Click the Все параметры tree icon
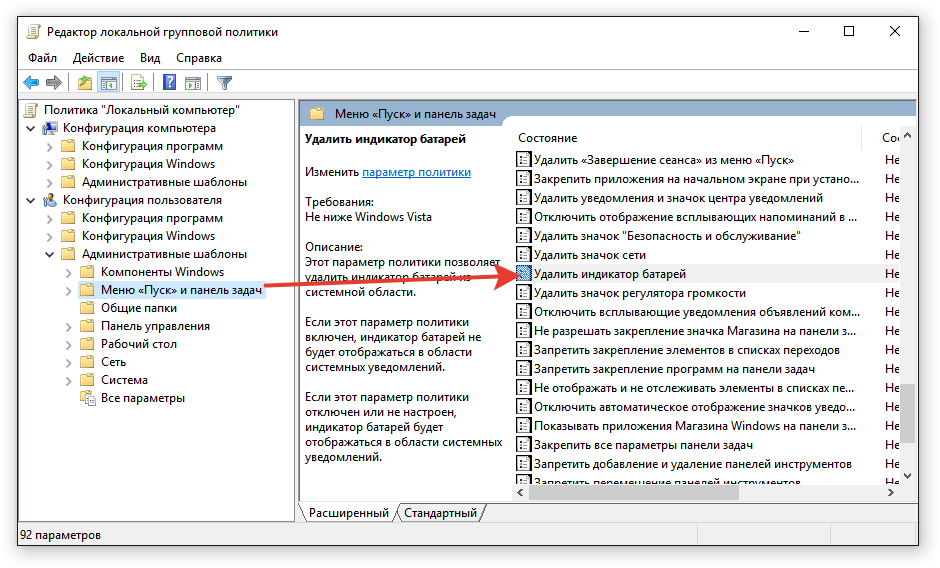Image resolution: width=940 pixels, height=568 pixels. (x=88, y=398)
